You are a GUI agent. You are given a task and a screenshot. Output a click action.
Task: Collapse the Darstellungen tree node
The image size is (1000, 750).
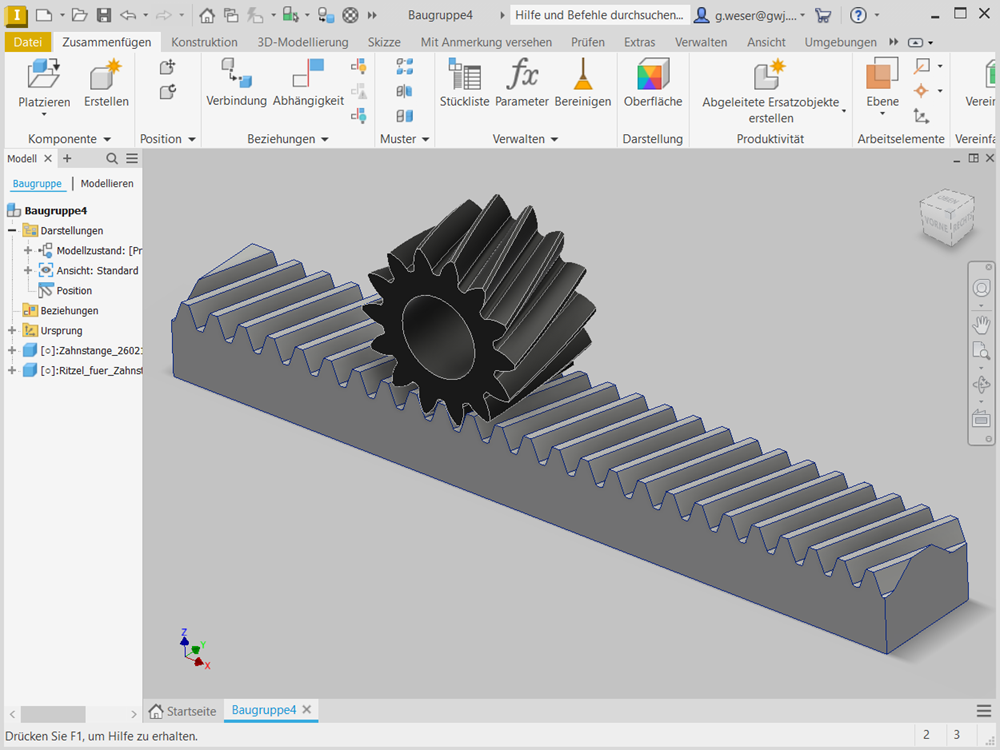[x=12, y=231]
